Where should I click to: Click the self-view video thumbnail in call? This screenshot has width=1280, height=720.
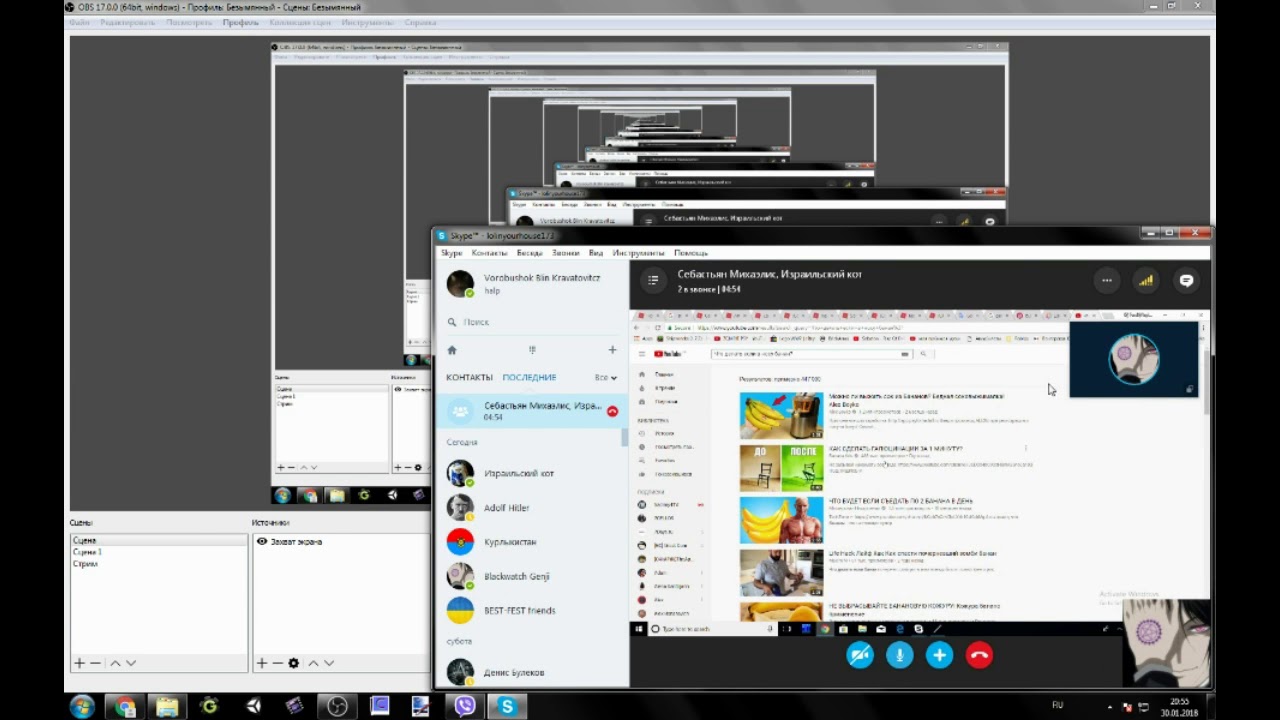click(1134, 359)
